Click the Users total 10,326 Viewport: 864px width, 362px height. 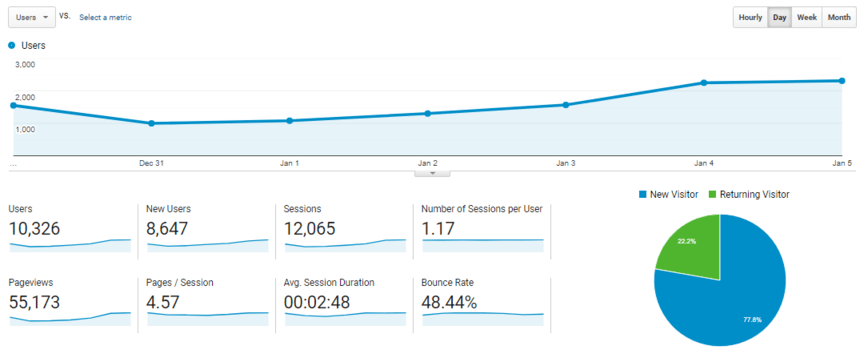coord(35,228)
